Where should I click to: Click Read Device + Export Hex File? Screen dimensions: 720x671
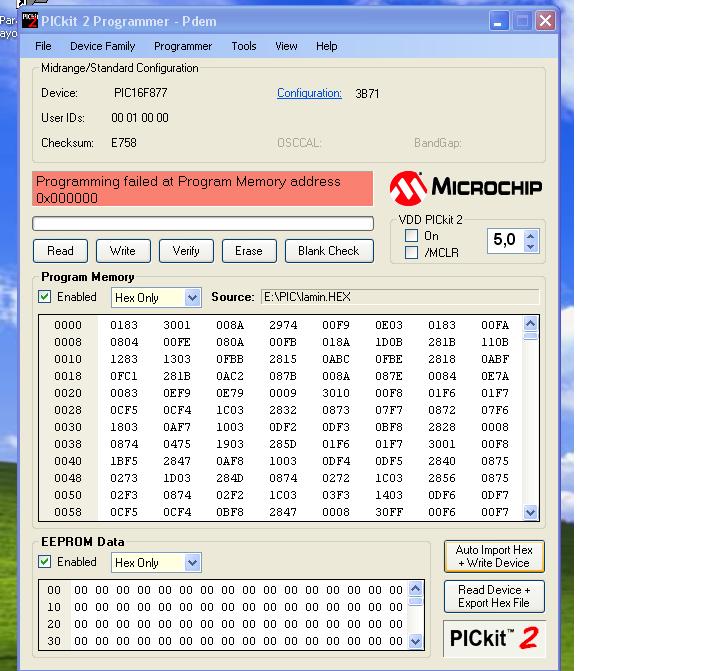pos(494,596)
